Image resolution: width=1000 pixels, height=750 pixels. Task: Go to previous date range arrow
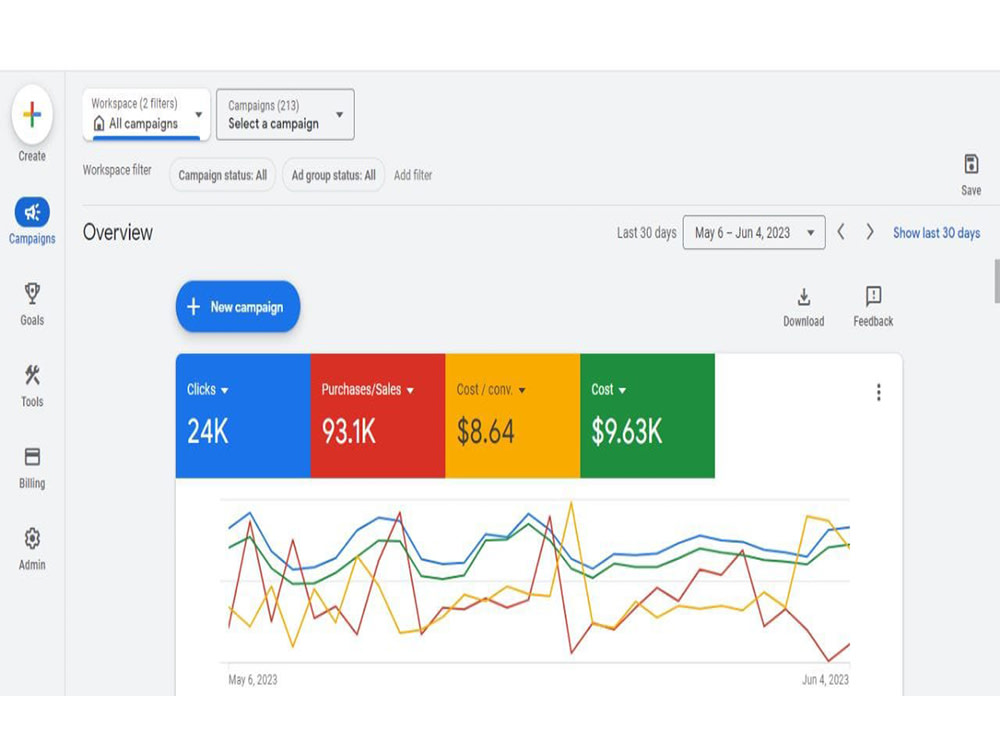[x=841, y=232]
